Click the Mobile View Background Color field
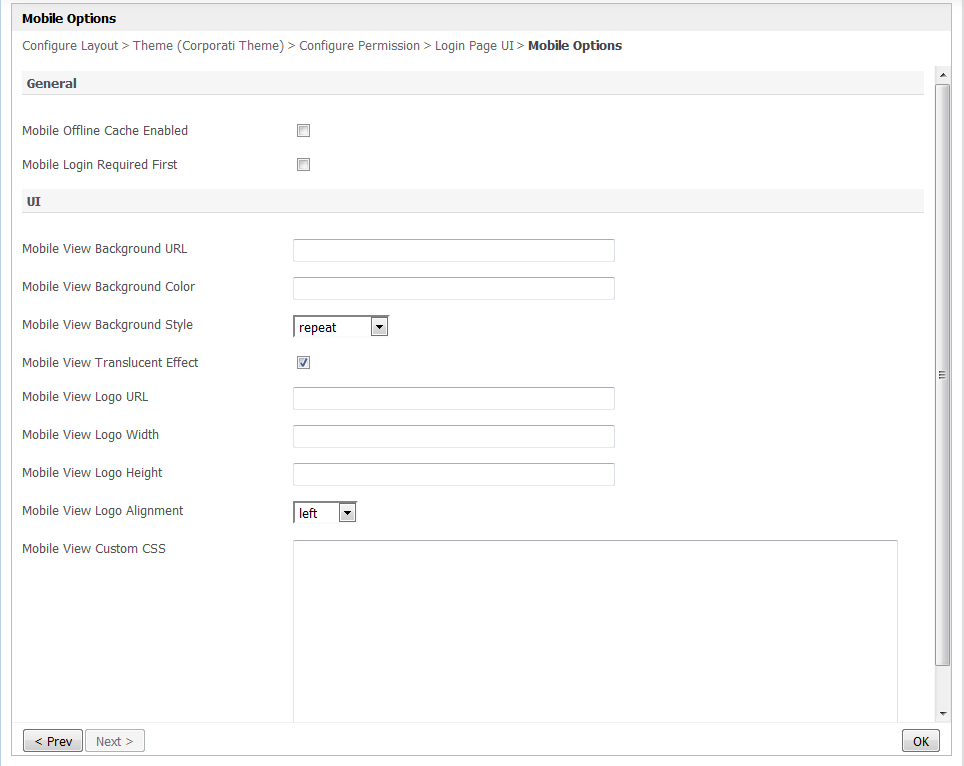Screen dimensions: 964x766 tap(453, 288)
